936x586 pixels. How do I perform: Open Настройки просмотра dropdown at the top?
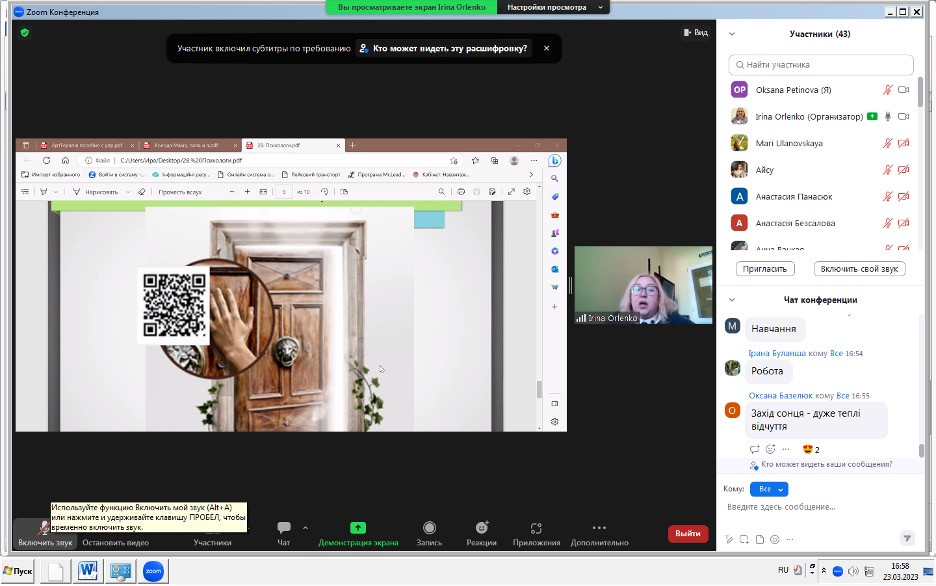pos(552,7)
